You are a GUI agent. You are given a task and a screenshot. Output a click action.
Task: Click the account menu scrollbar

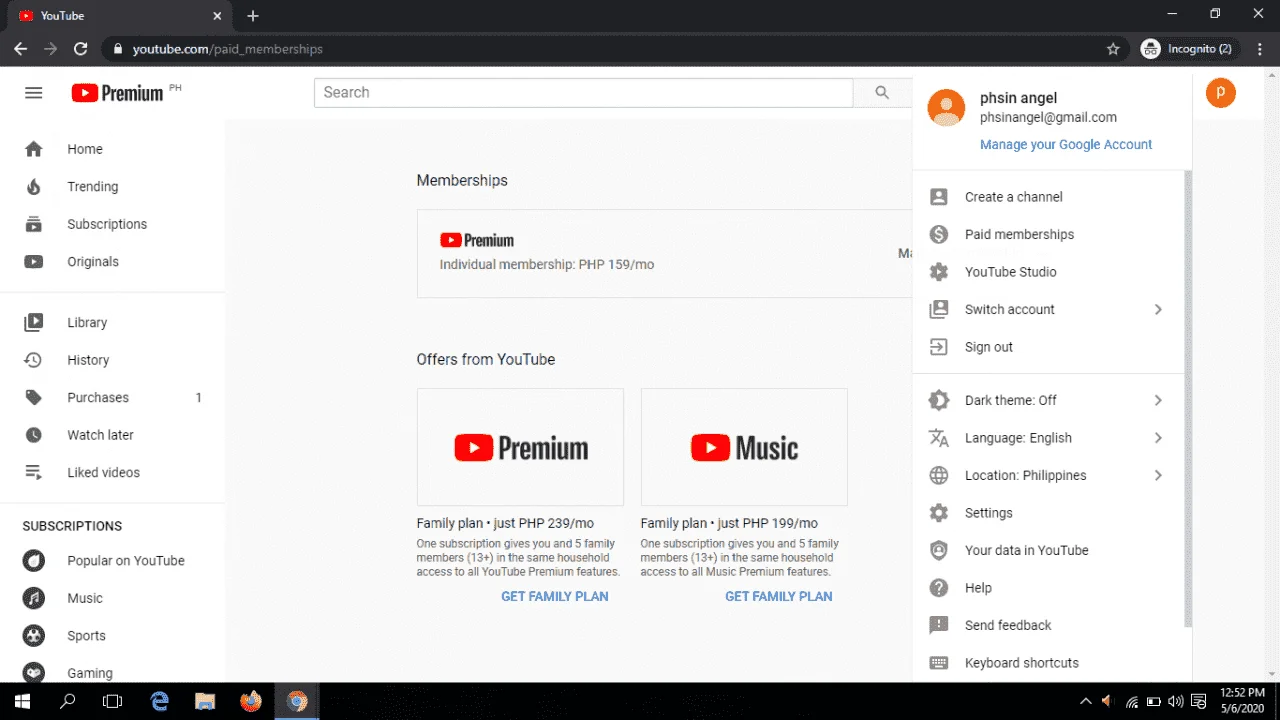coord(1188,398)
